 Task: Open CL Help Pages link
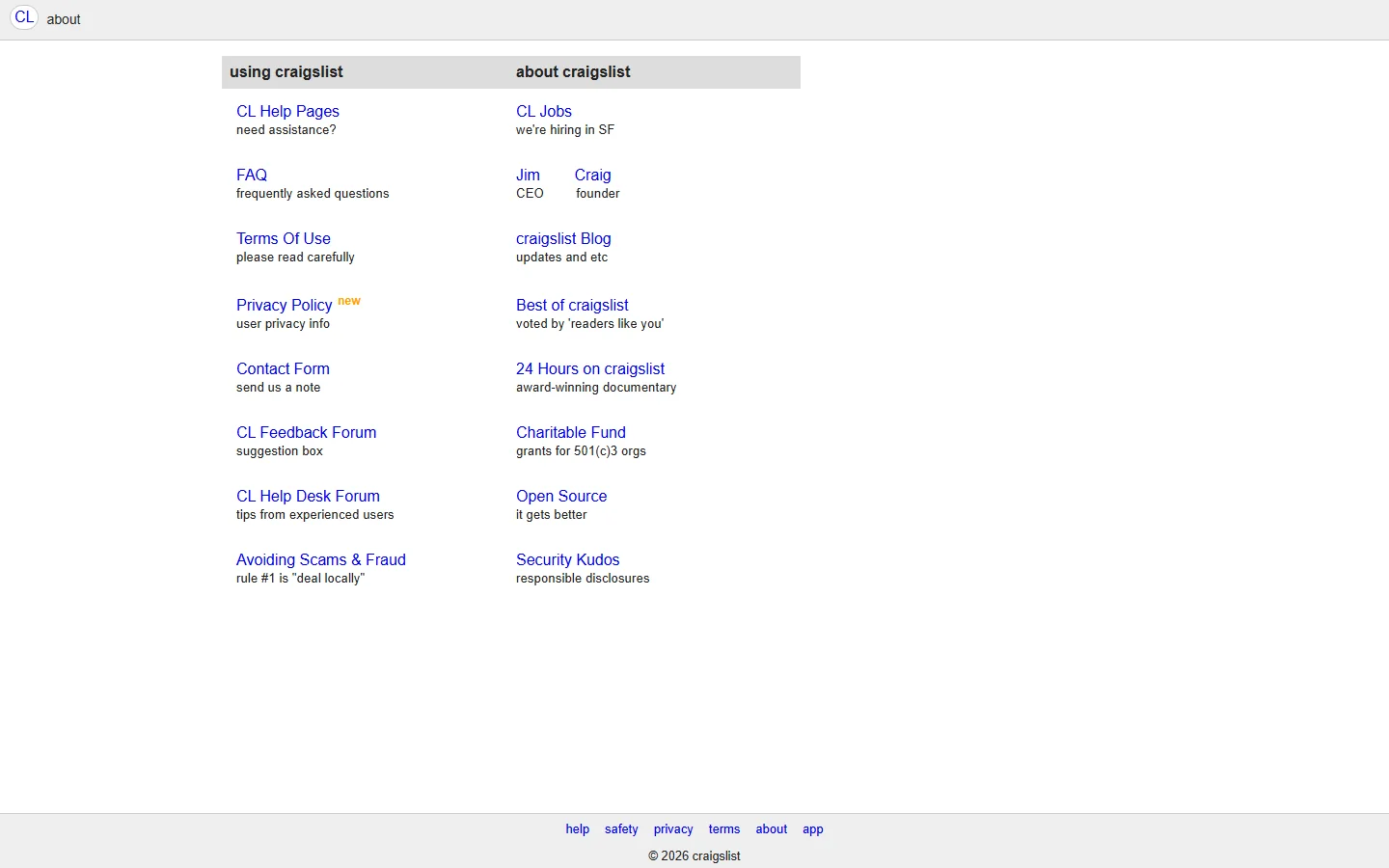[287, 112]
